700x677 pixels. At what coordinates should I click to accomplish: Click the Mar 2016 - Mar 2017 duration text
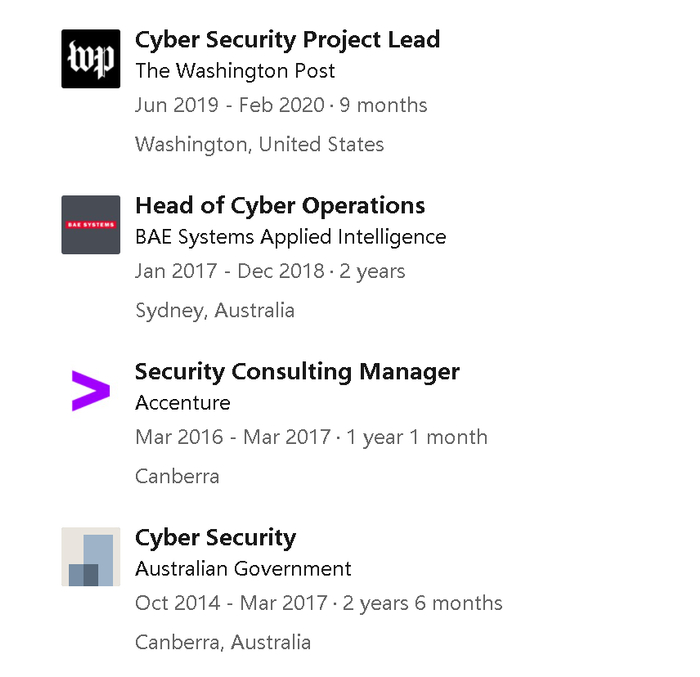click(x=311, y=437)
